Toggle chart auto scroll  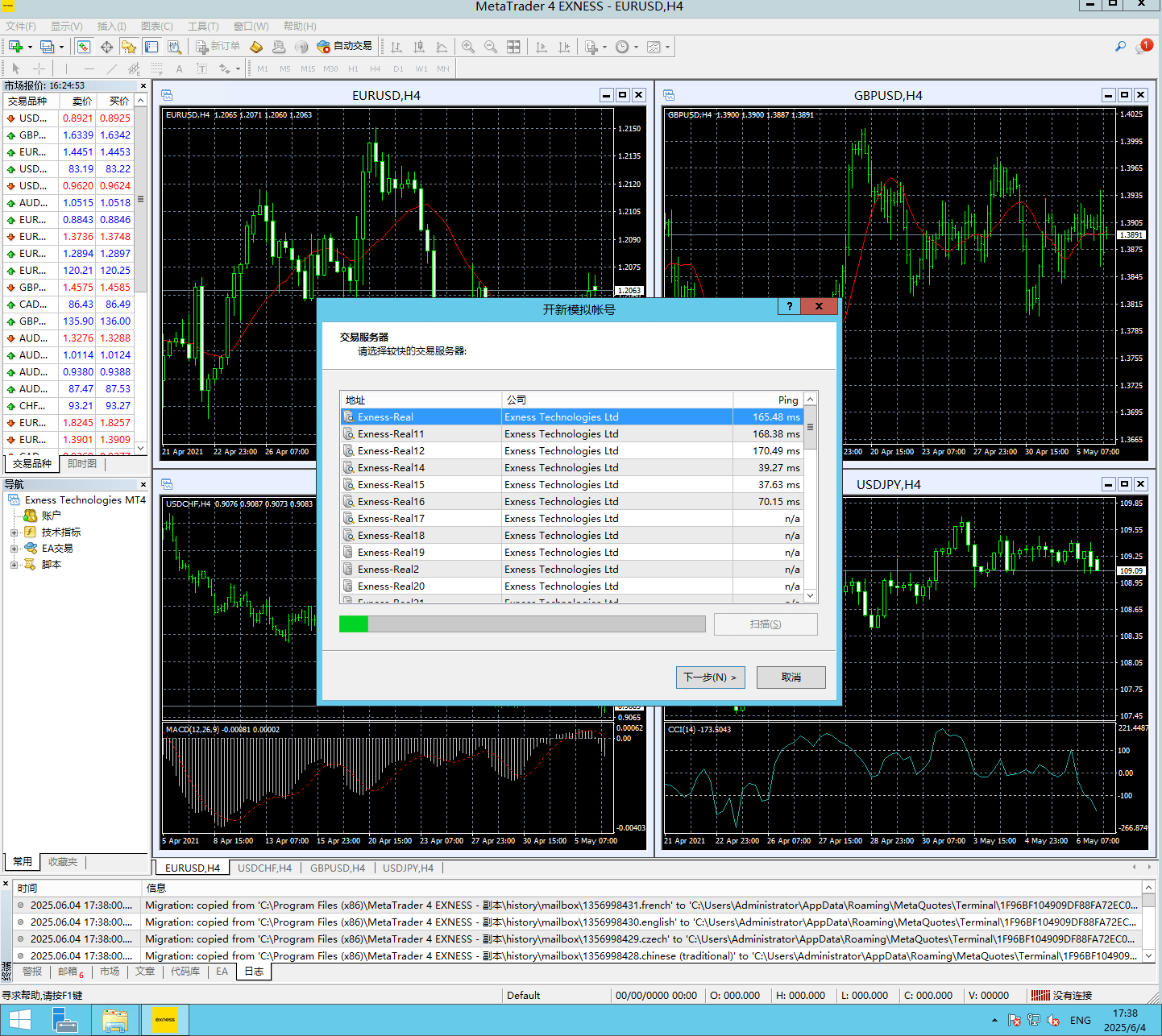[542, 47]
